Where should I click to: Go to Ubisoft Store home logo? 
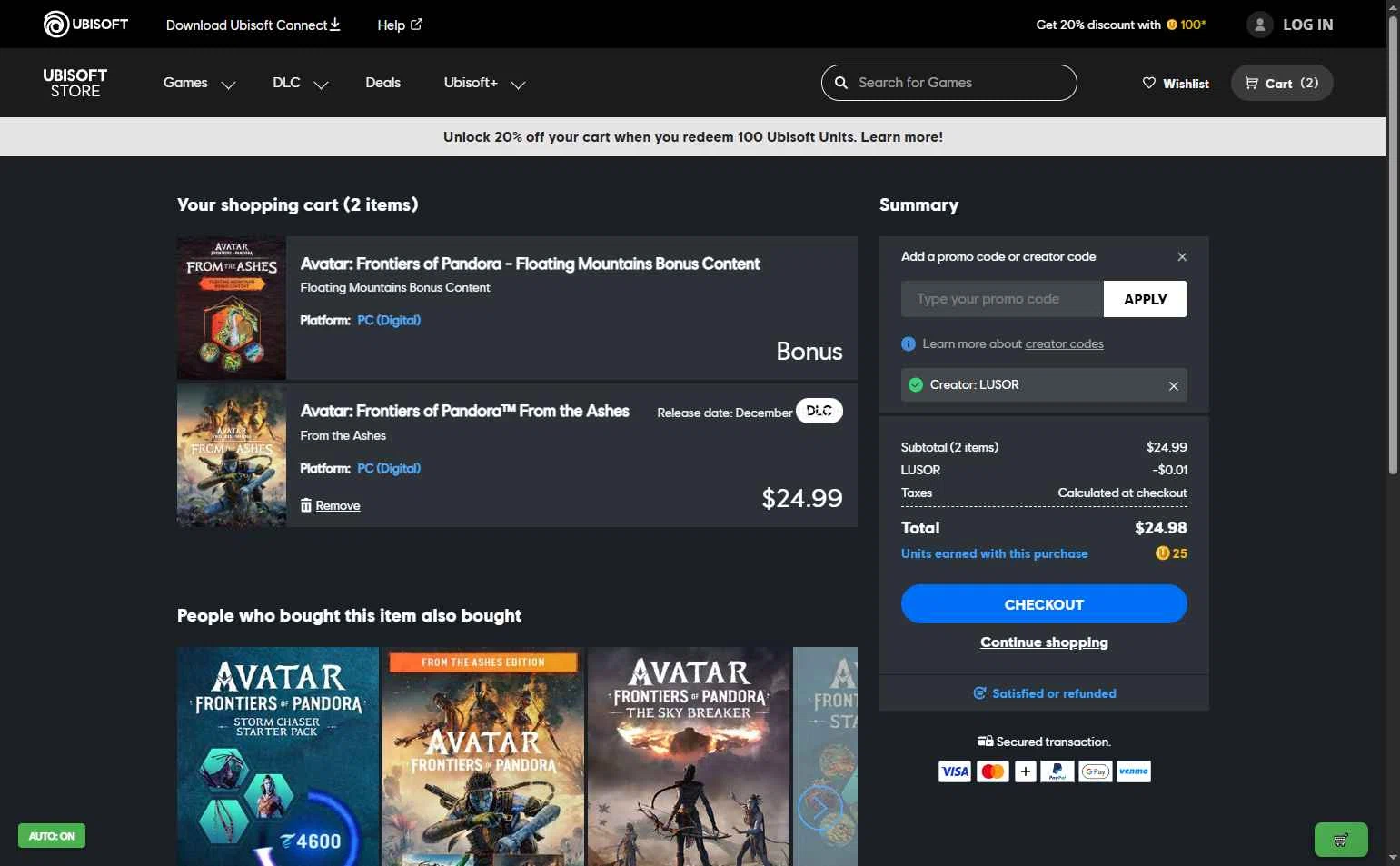[x=75, y=83]
